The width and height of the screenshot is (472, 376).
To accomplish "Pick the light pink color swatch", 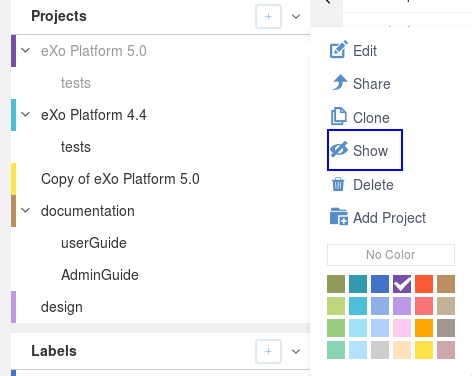I will coord(402,328).
